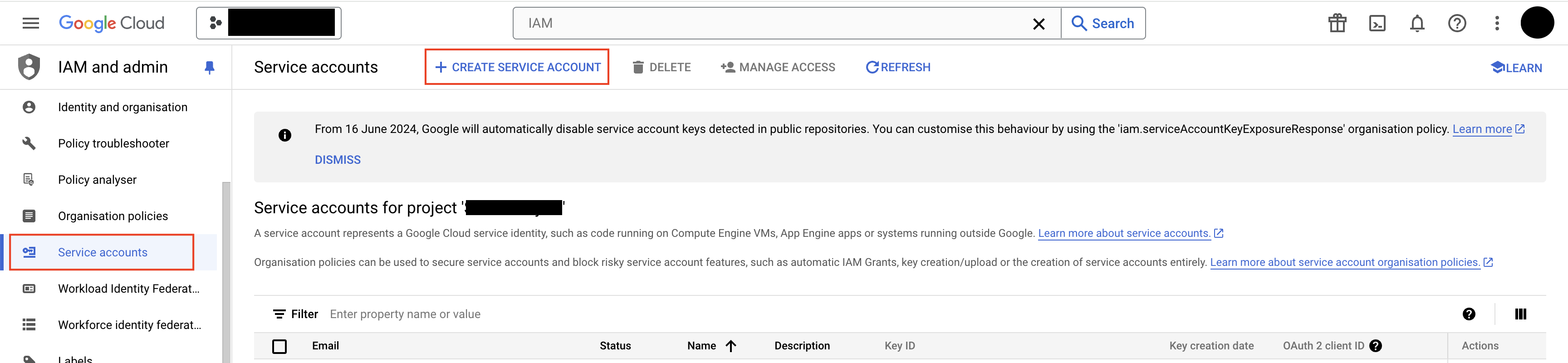The image size is (1568, 363).
Task: Open the notifications bell
Action: click(1417, 23)
